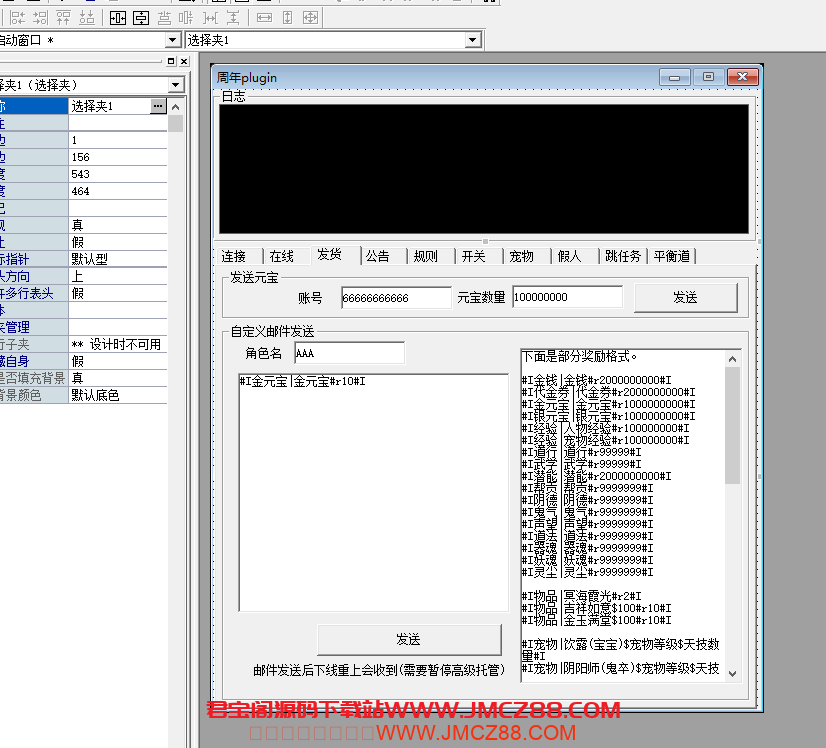Apply right-align to selected components

40,18
